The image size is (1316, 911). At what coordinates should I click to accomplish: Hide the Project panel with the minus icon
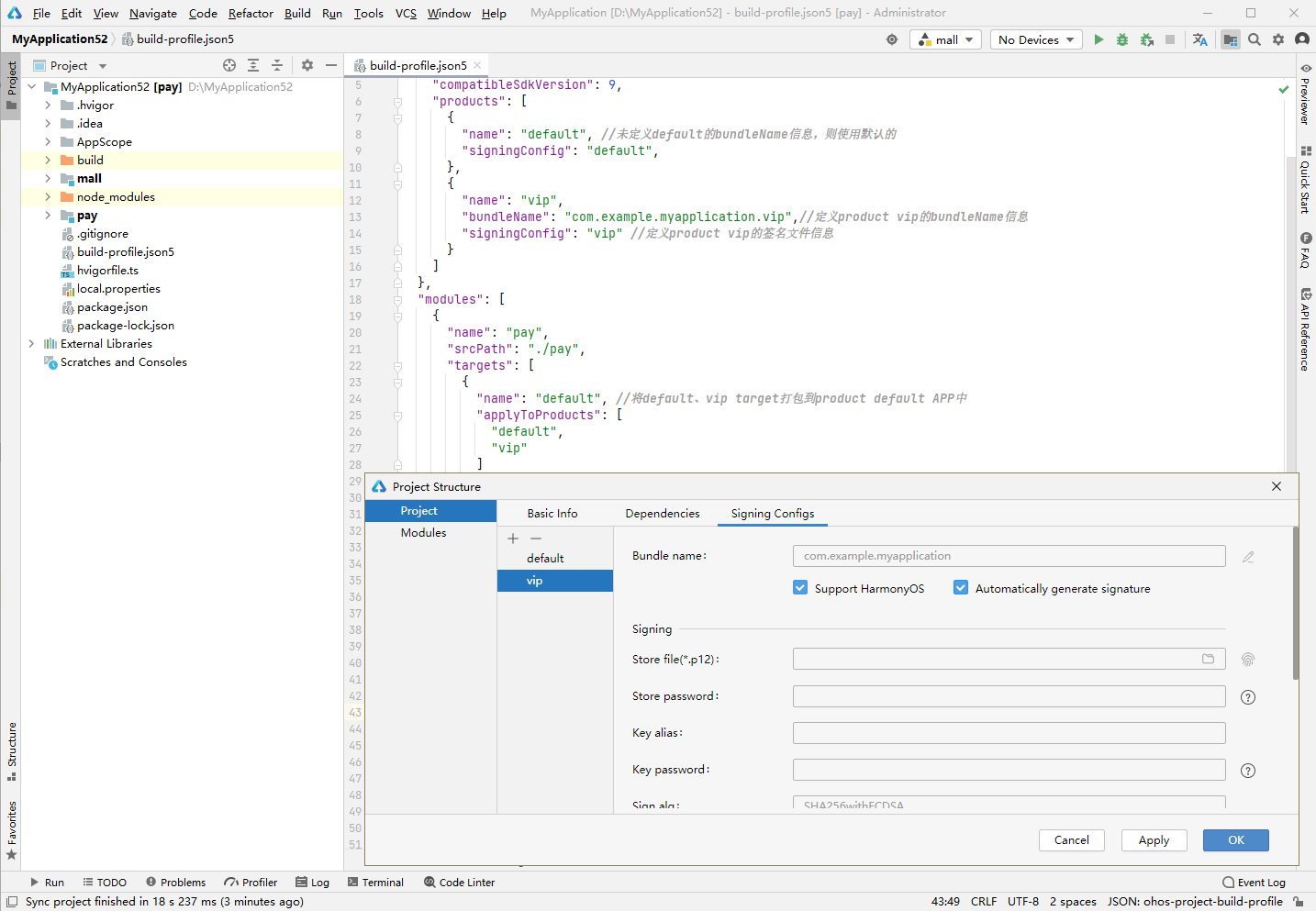[331, 65]
